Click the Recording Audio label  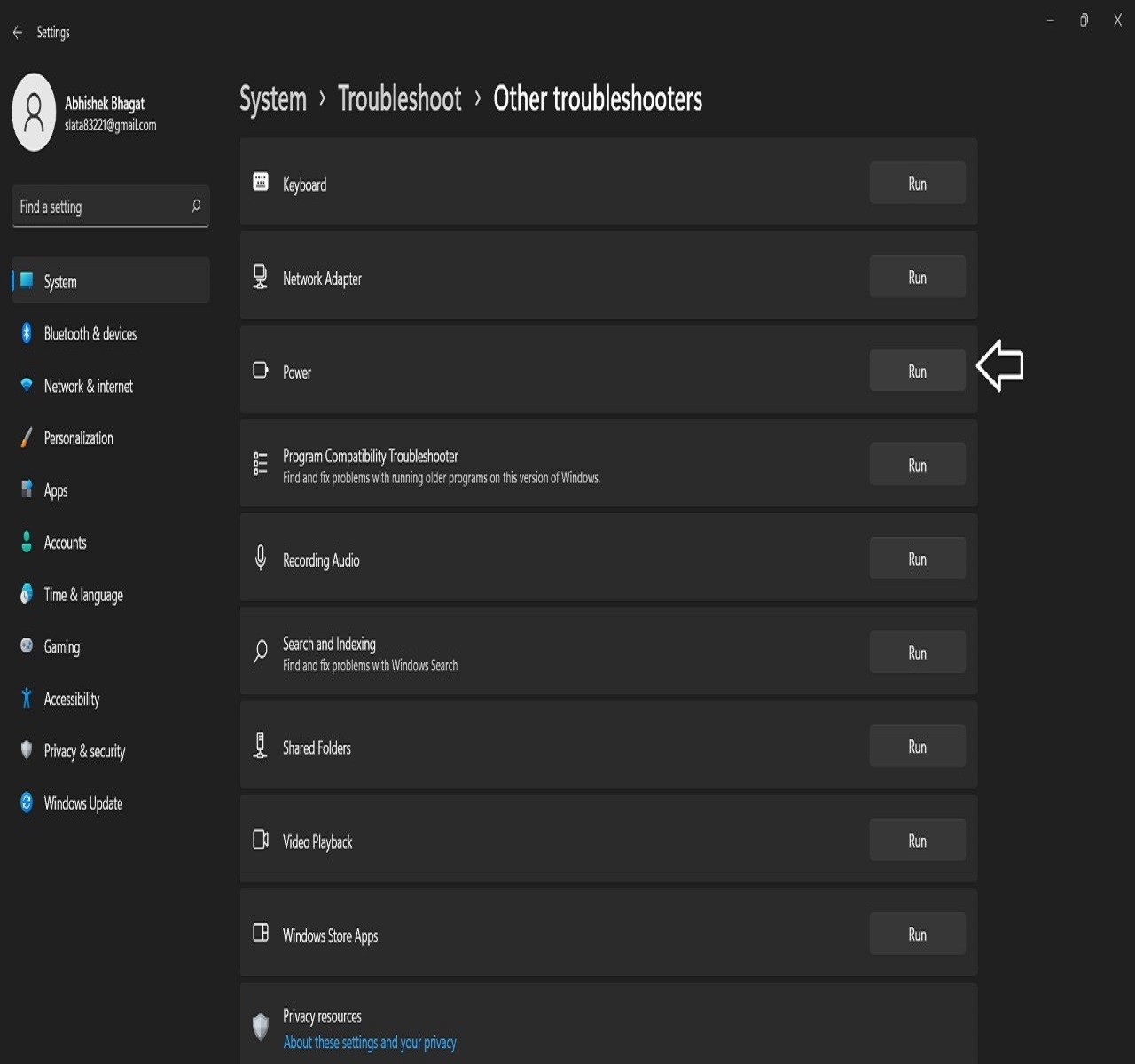click(321, 560)
